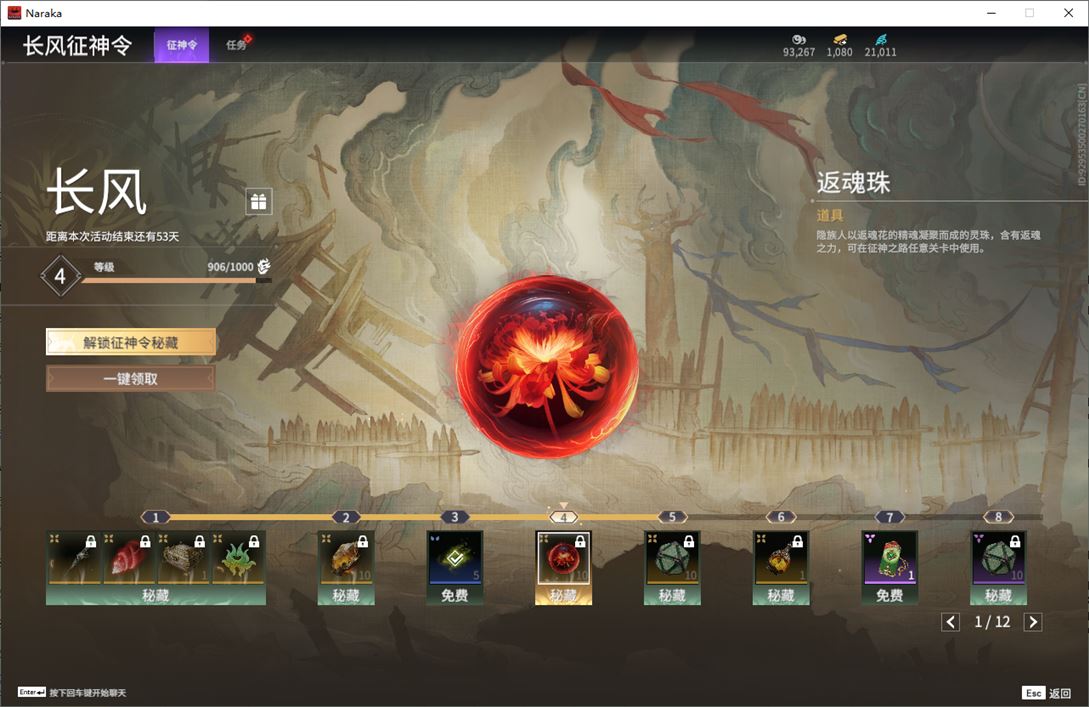
Task: Click 解锁征神令秘藏 button
Action: point(131,342)
